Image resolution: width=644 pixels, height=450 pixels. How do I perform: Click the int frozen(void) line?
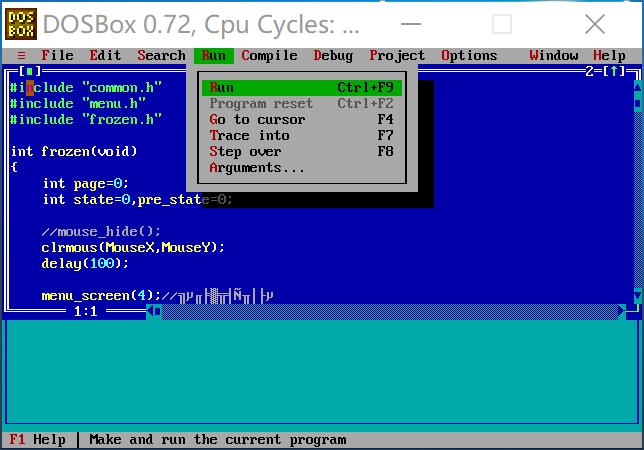pos(74,152)
